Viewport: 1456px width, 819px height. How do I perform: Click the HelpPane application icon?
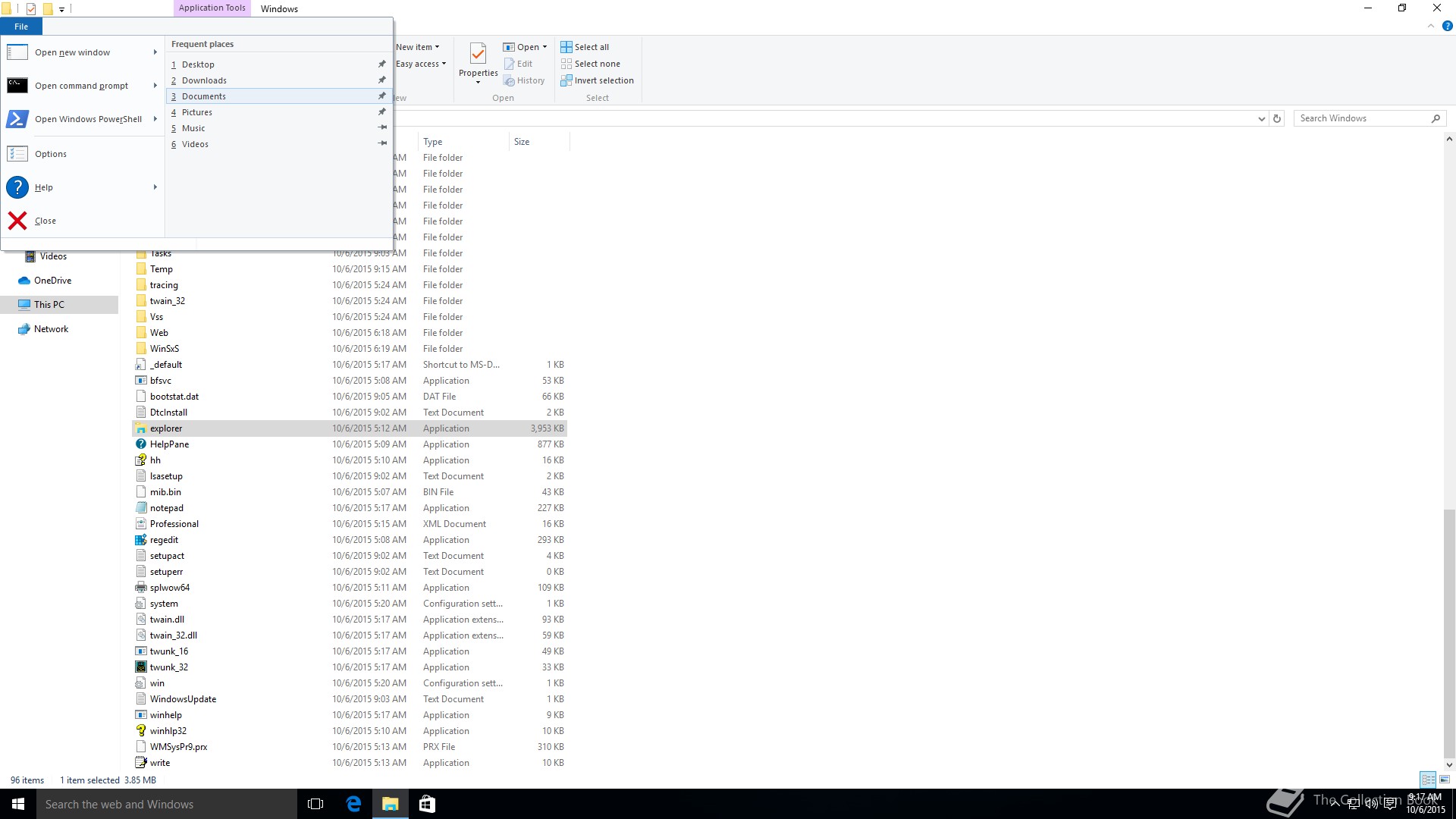tap(140, 444)
